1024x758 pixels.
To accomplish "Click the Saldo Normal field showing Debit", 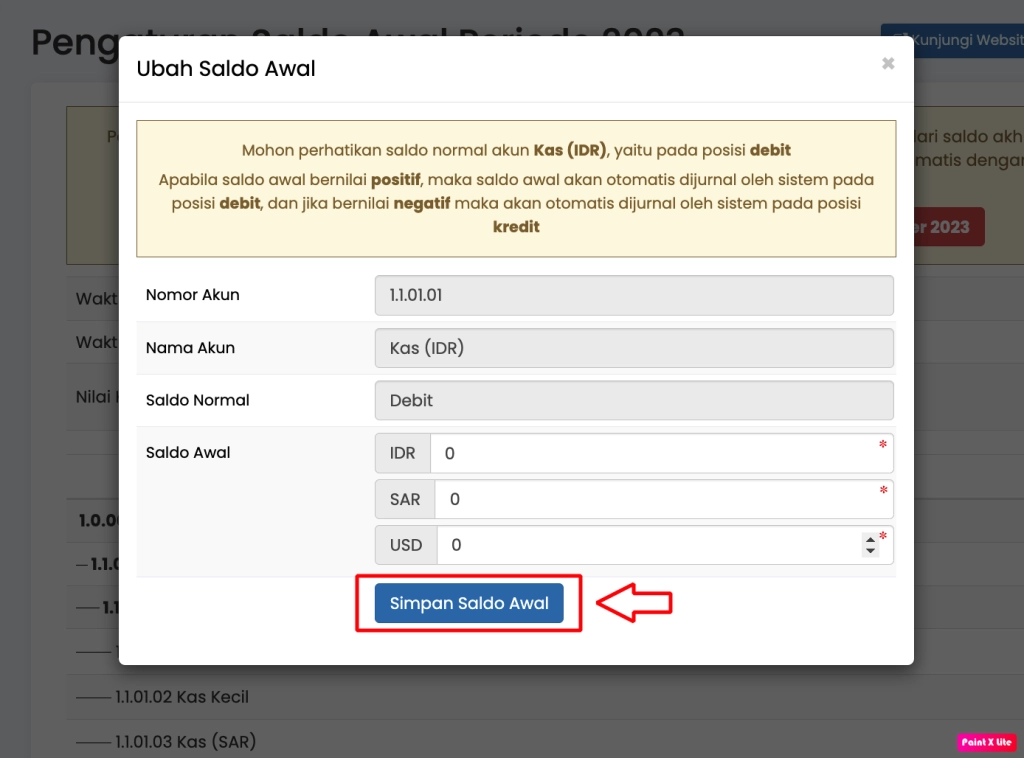I will pos(634,400).
